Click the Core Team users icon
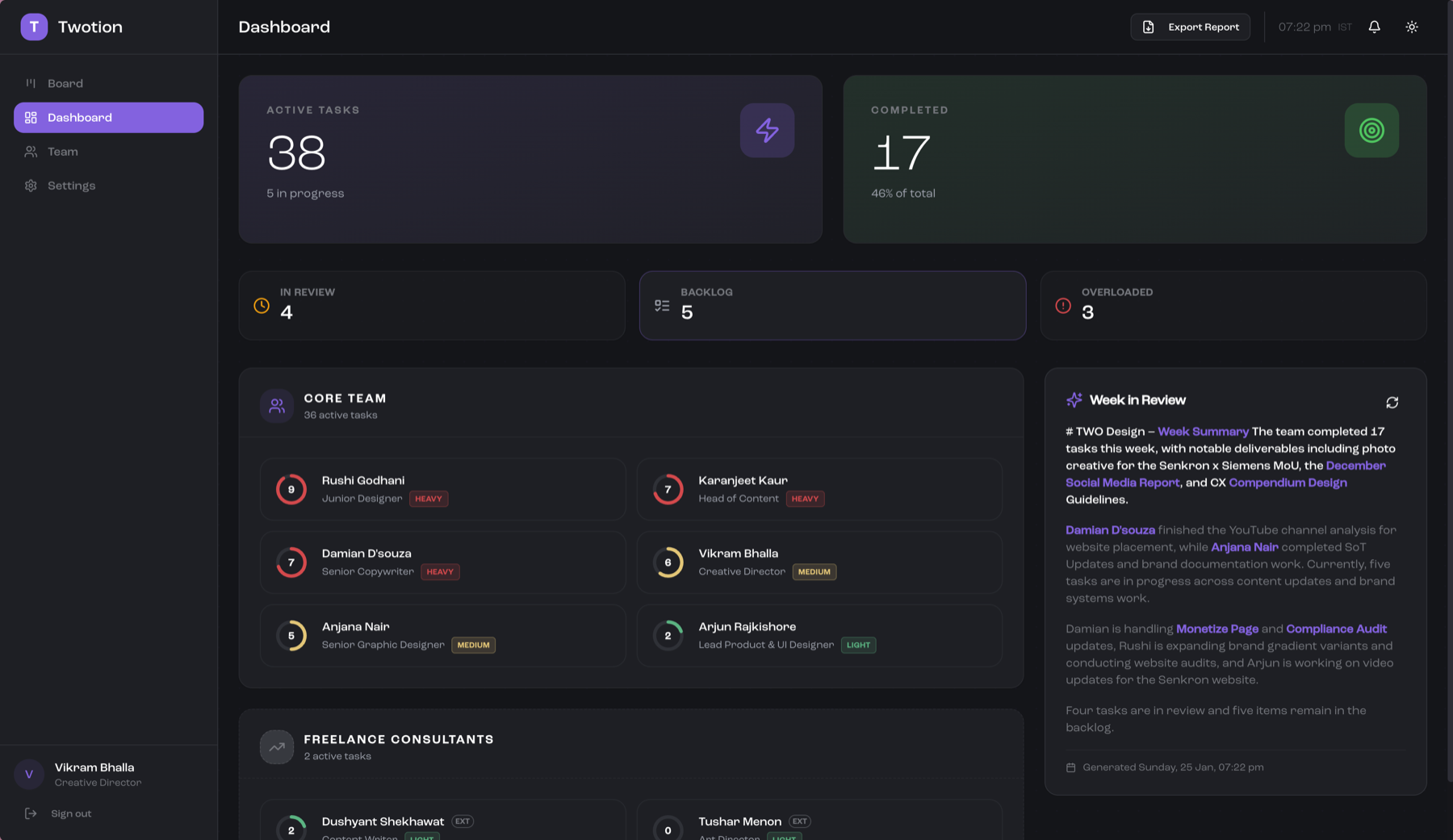 tap(277, 406)
